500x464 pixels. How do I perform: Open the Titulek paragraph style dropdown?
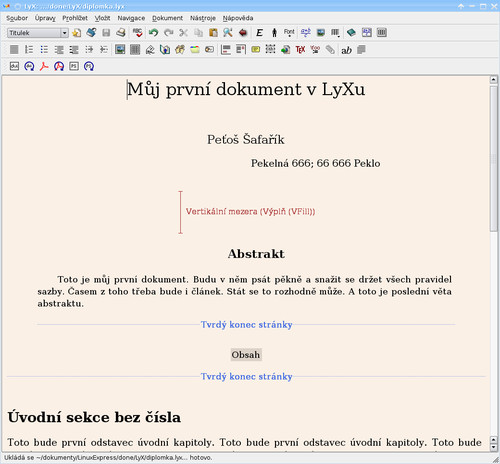(x=38, y=33)
